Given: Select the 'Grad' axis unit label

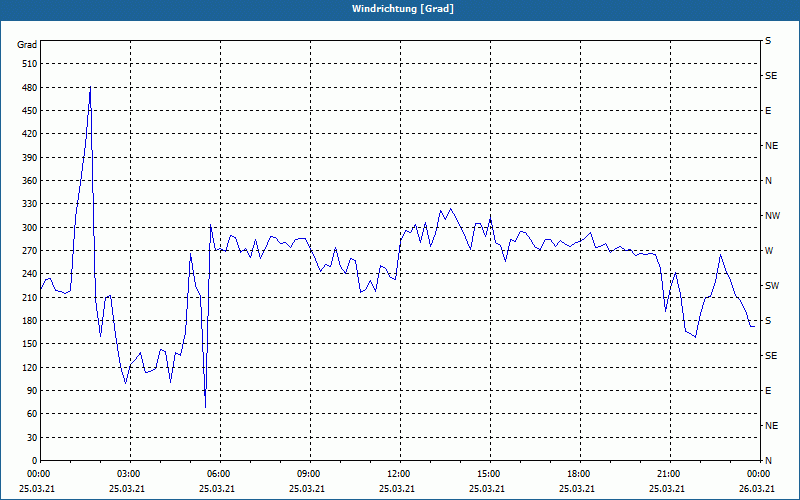Looking at the screenshot, I should (x=27, y=45).
